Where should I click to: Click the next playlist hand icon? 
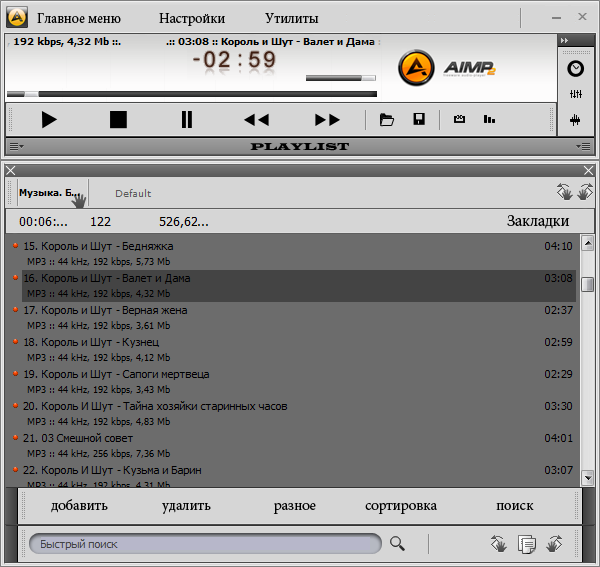click(x=585, y=192)
